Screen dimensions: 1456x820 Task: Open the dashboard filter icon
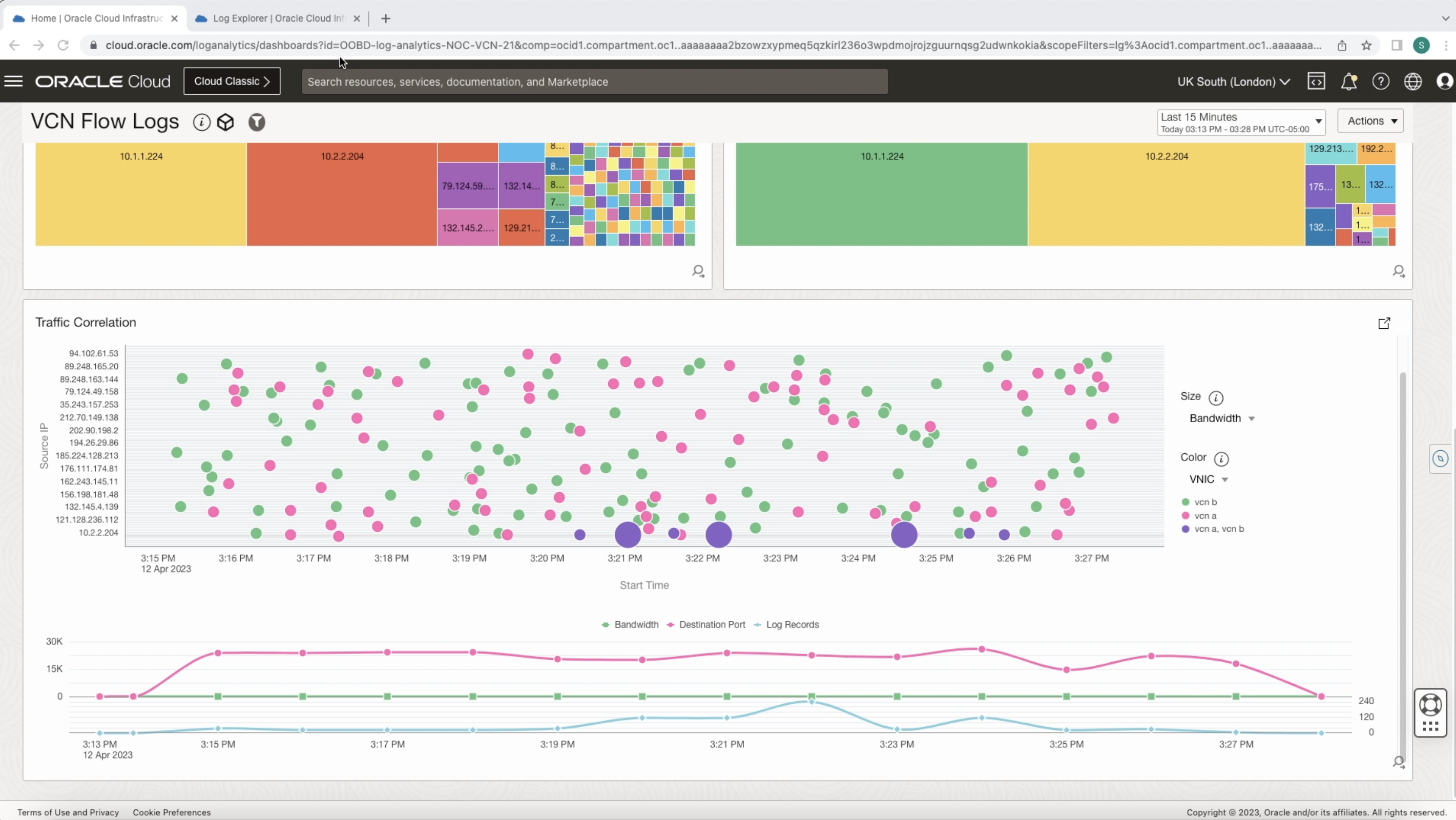(257, 122)
